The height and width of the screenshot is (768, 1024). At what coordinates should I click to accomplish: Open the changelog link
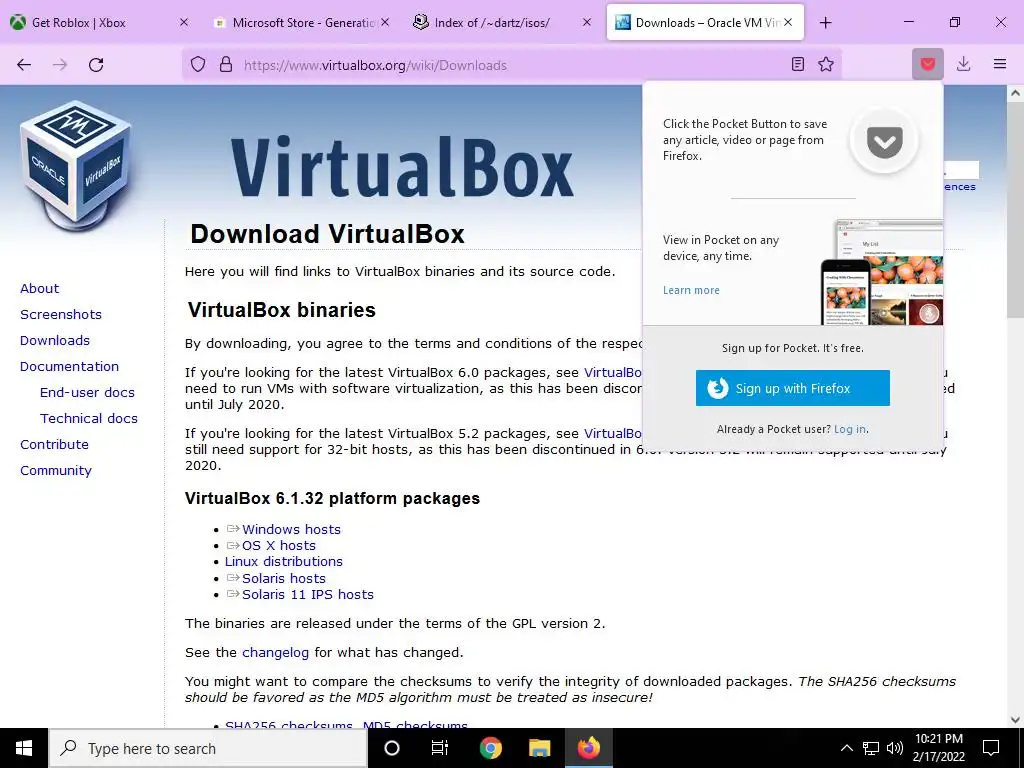pyautogui.click(x=275, y=652)
